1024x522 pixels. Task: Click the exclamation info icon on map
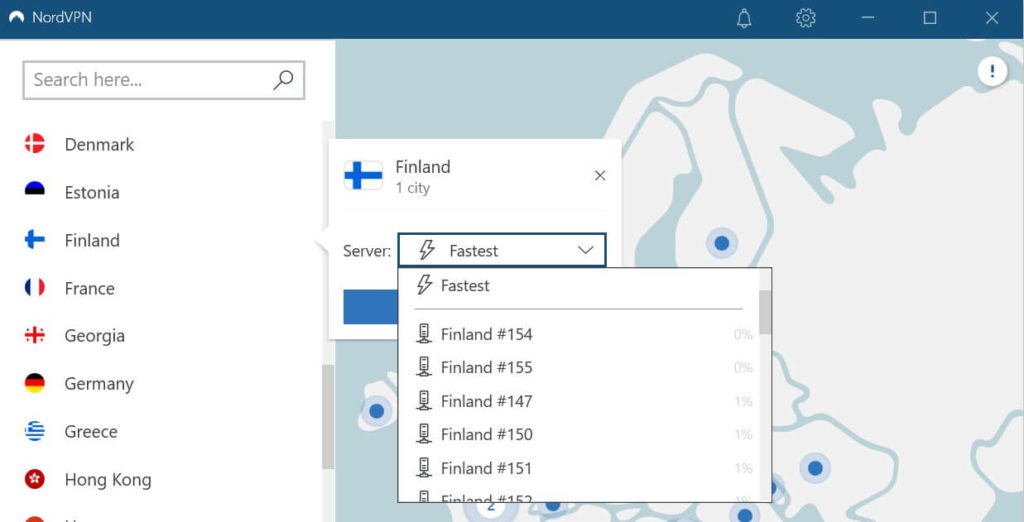tap(992, 71)
